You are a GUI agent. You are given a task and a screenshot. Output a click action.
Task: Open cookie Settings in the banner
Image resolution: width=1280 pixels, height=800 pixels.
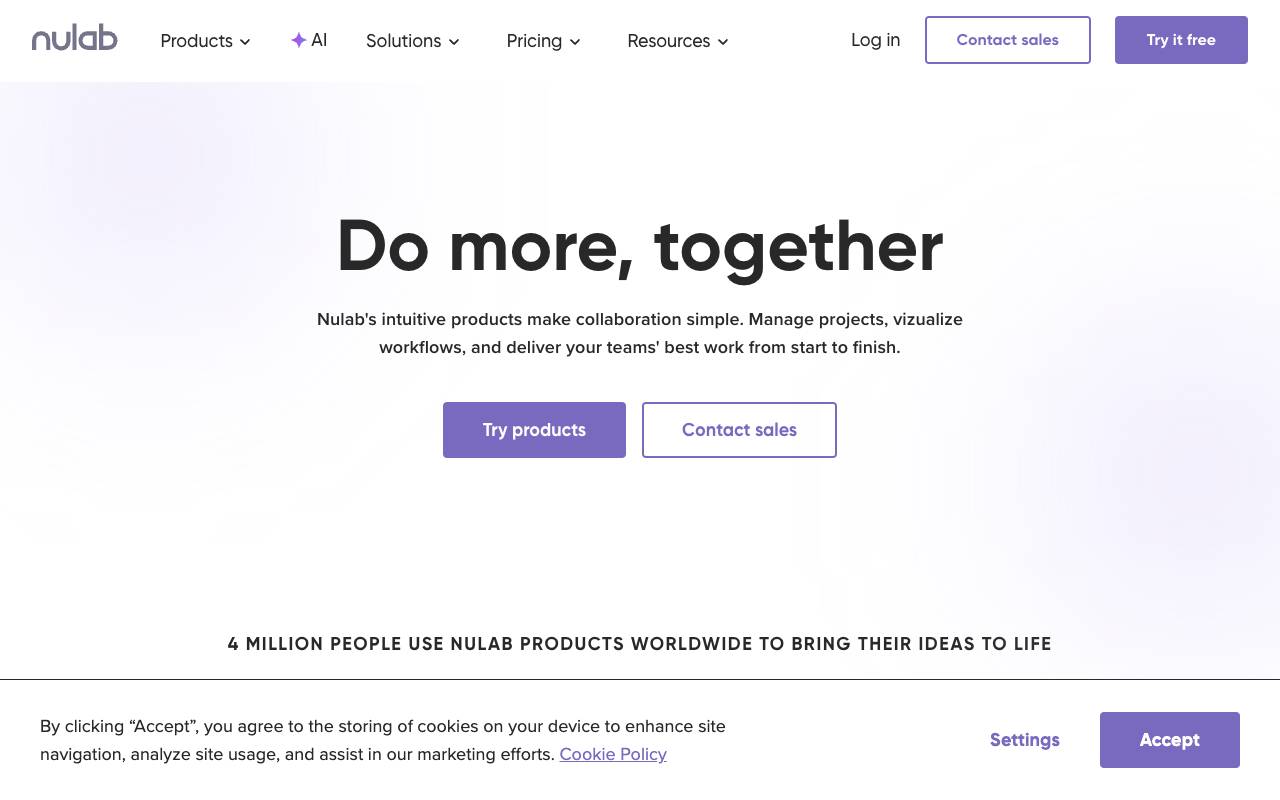pos(1024,740)
